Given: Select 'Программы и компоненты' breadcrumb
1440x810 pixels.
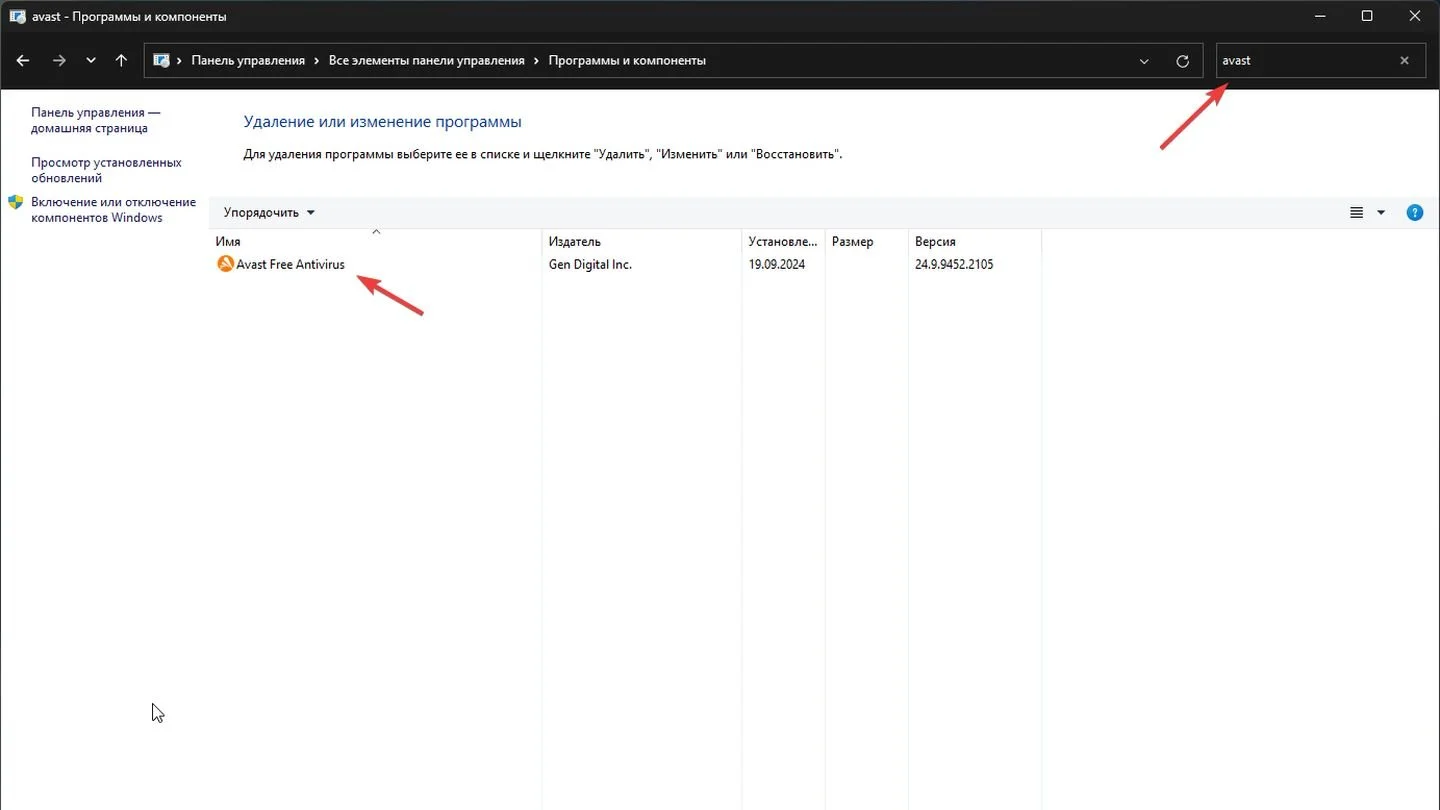Looking at the screenshot, I should pos(627,60).
